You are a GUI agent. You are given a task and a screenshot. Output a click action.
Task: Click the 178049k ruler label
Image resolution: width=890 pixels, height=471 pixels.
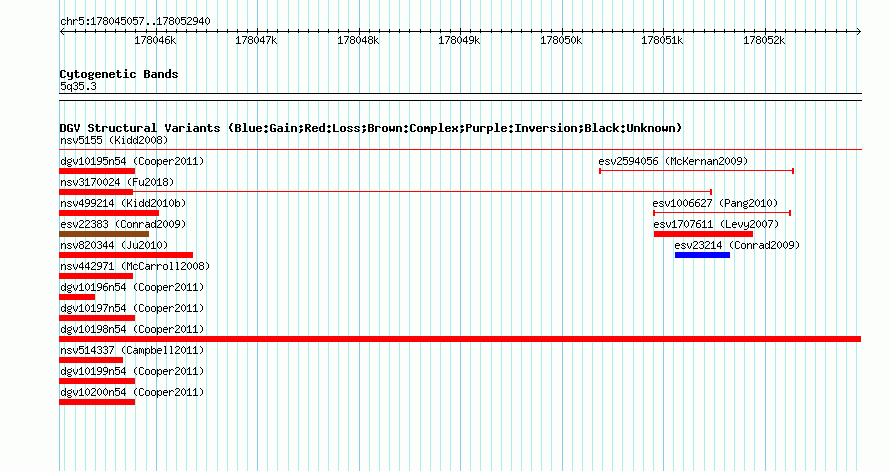click(x=459, y=41)
